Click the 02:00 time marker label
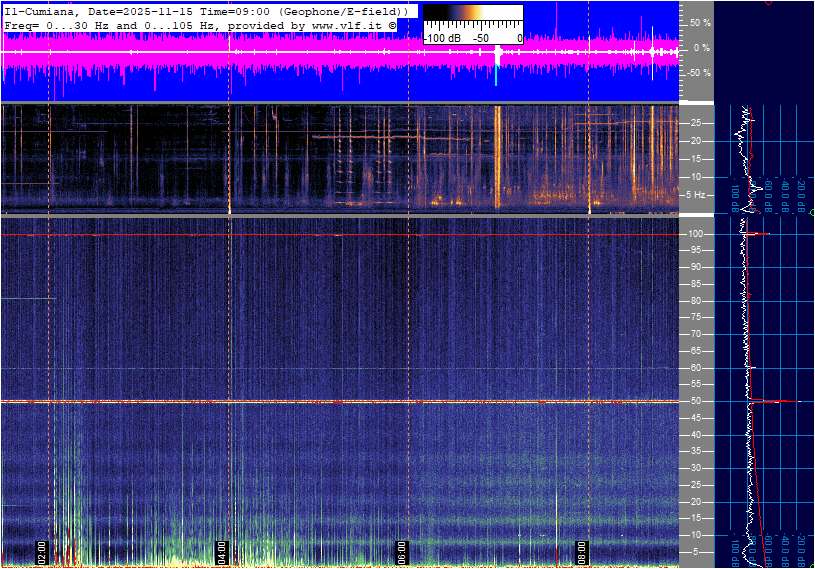Image resolution: width=815 pixels, height=569 pixels. [42, 553]
